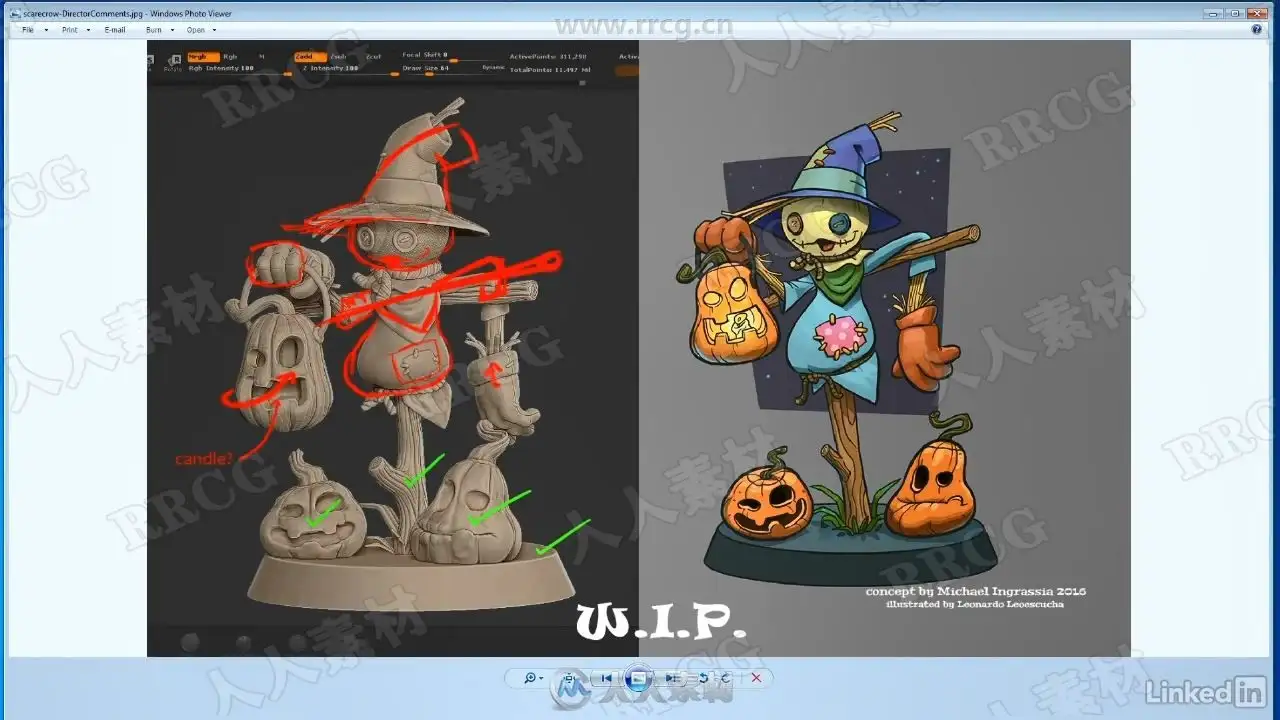Rotate the photo clockwise
The width and height of the screenshot is (1280, 720).
tap(725, 678)
